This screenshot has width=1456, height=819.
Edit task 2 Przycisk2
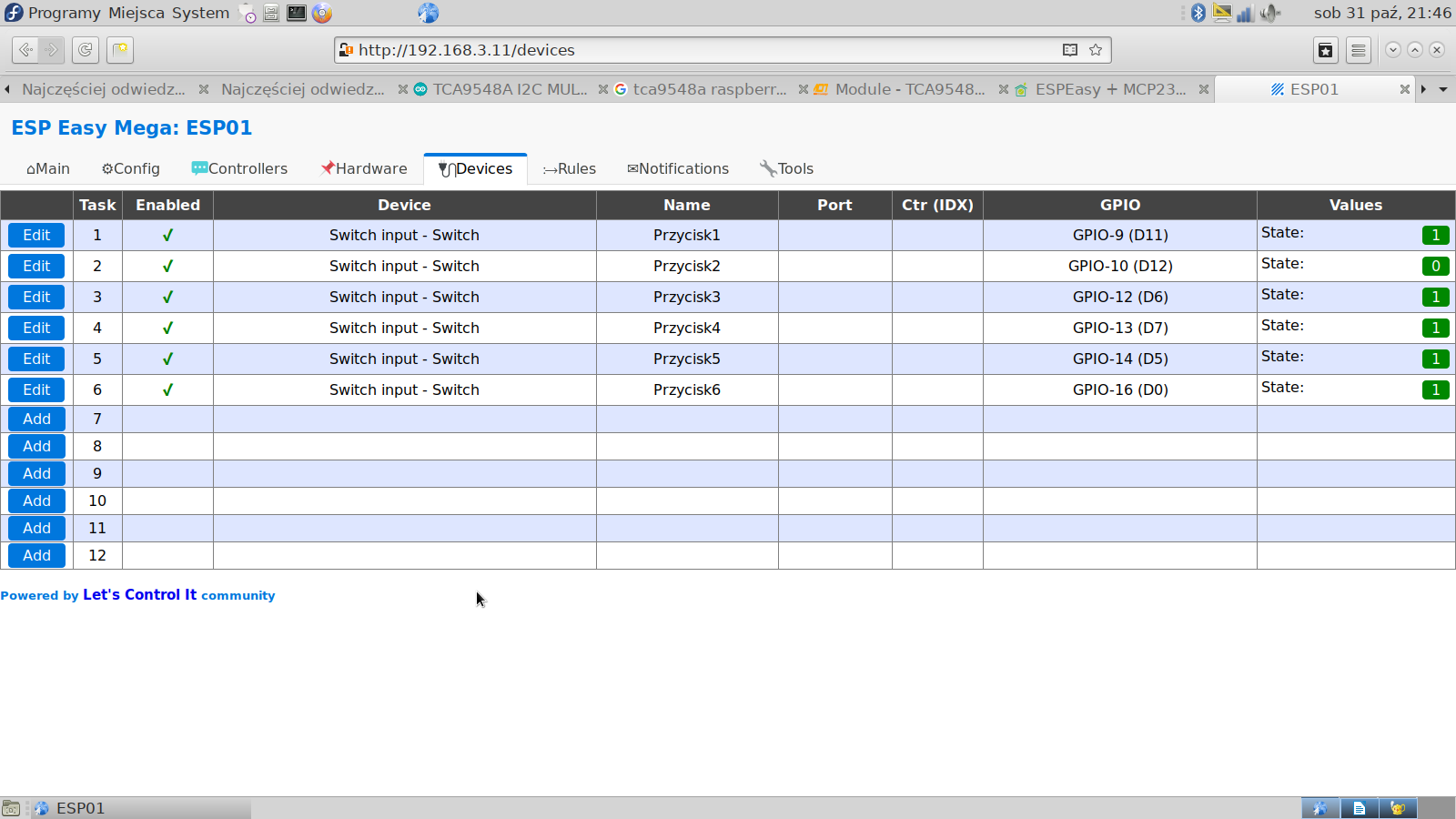pos(36,266)
